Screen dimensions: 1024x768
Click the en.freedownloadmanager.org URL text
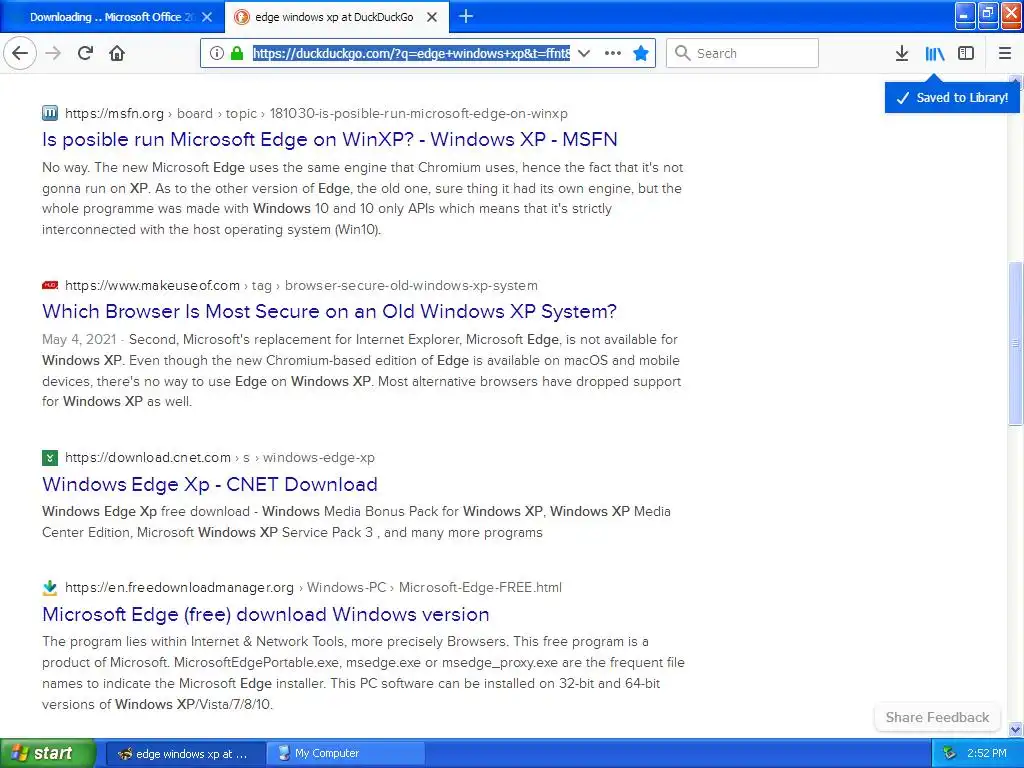click(x=179, y=587)
